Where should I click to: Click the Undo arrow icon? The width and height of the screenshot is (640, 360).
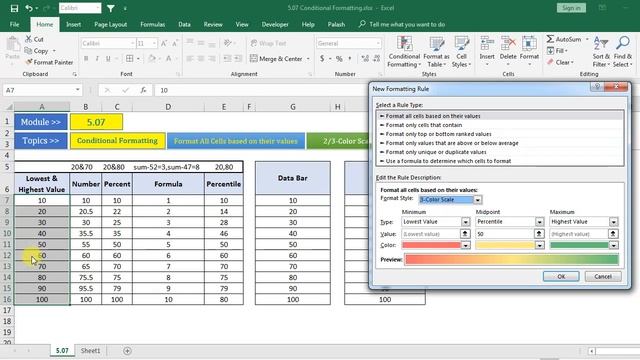29,8
